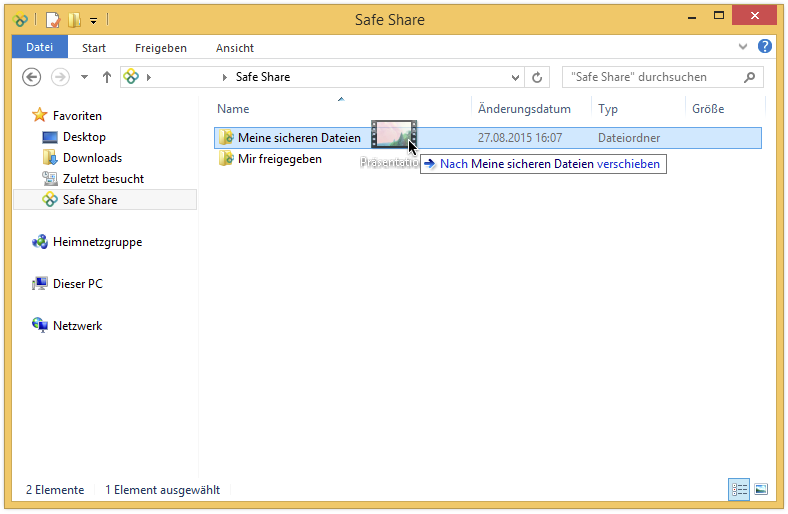Click the search magnifier icon
The height and width of the screenshot is (514, 788).
[749, 77]
